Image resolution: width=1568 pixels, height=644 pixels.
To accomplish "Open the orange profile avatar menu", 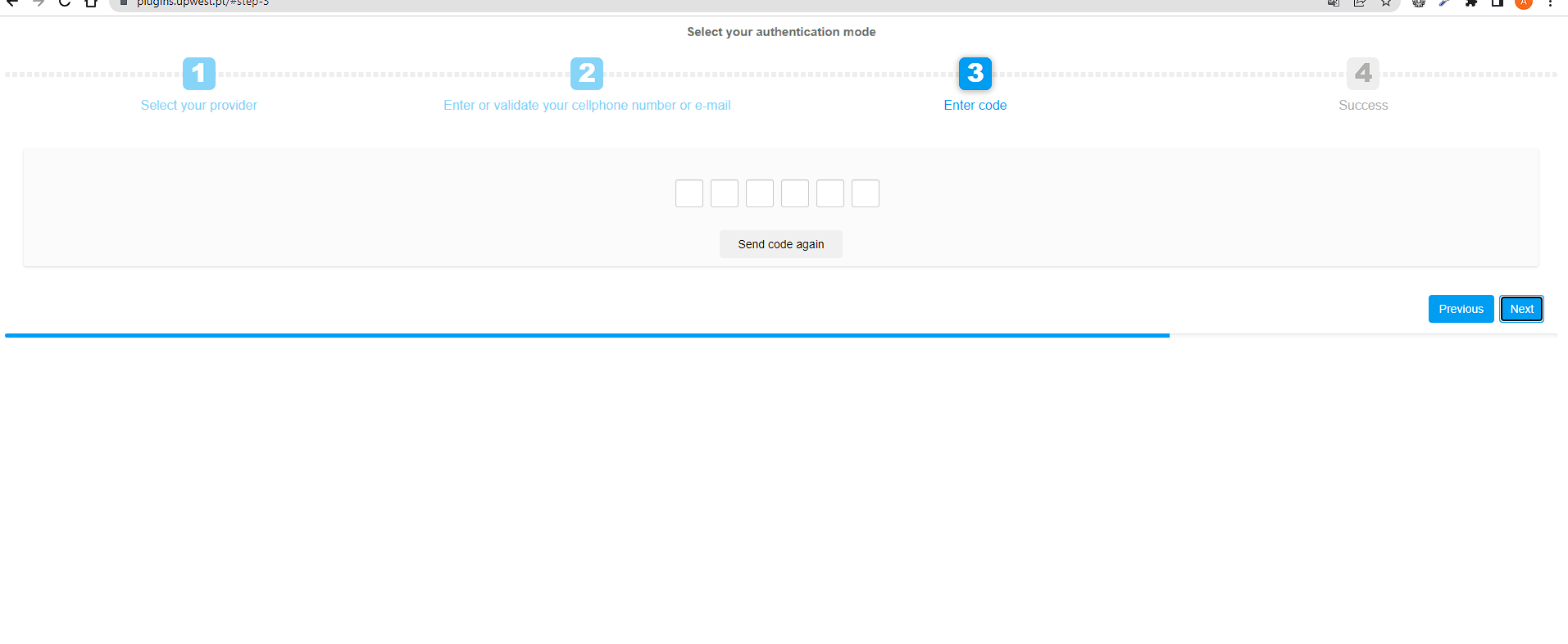I will pos(1524,3).
